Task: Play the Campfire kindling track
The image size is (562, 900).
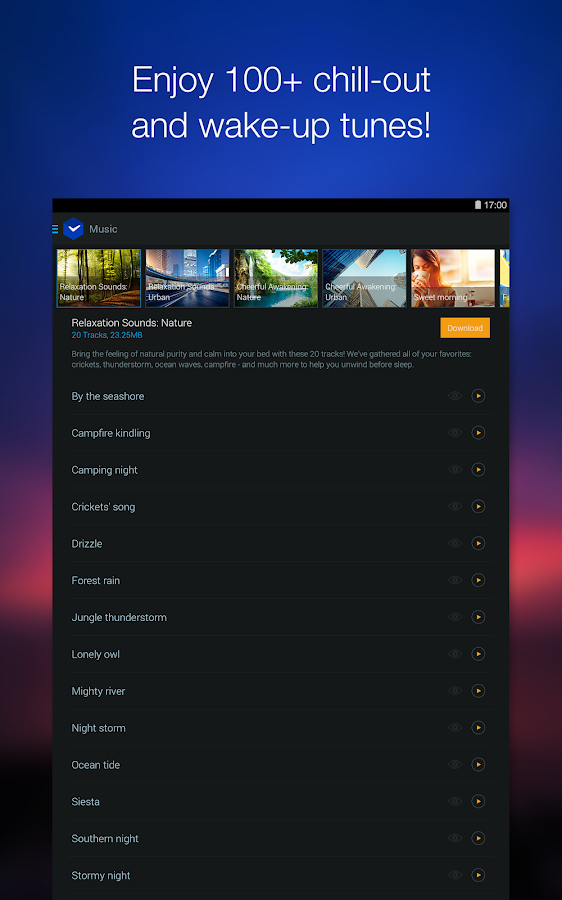Action: tap(478, 433)
